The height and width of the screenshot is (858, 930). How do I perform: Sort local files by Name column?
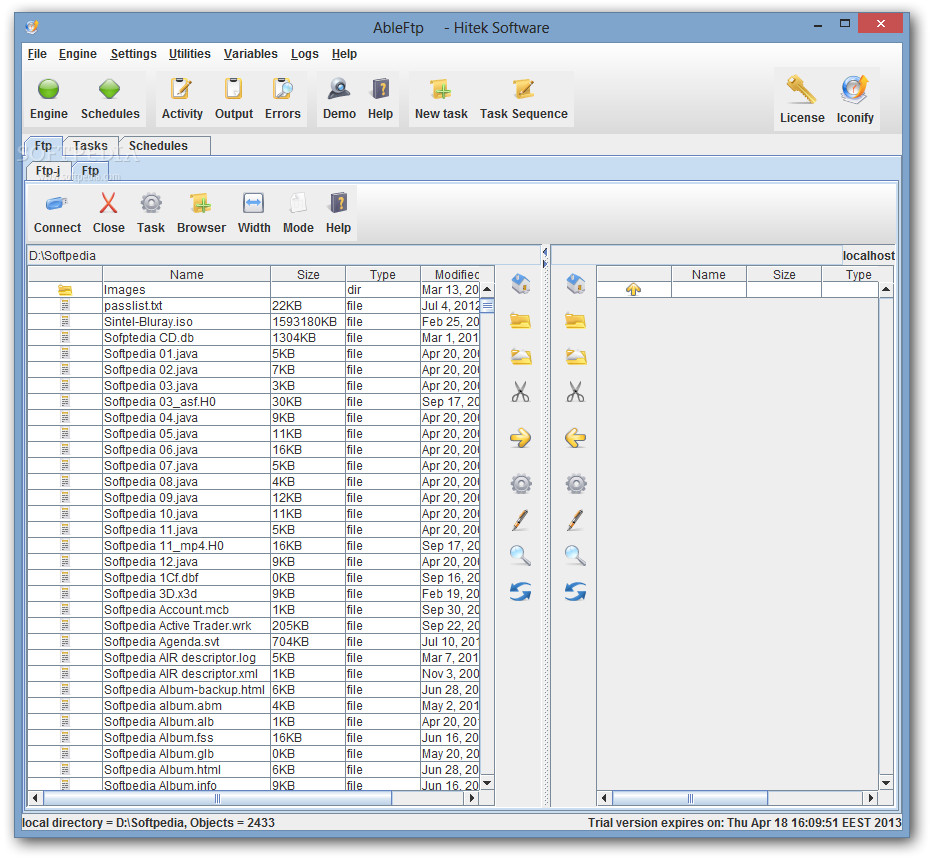(186, 274)
